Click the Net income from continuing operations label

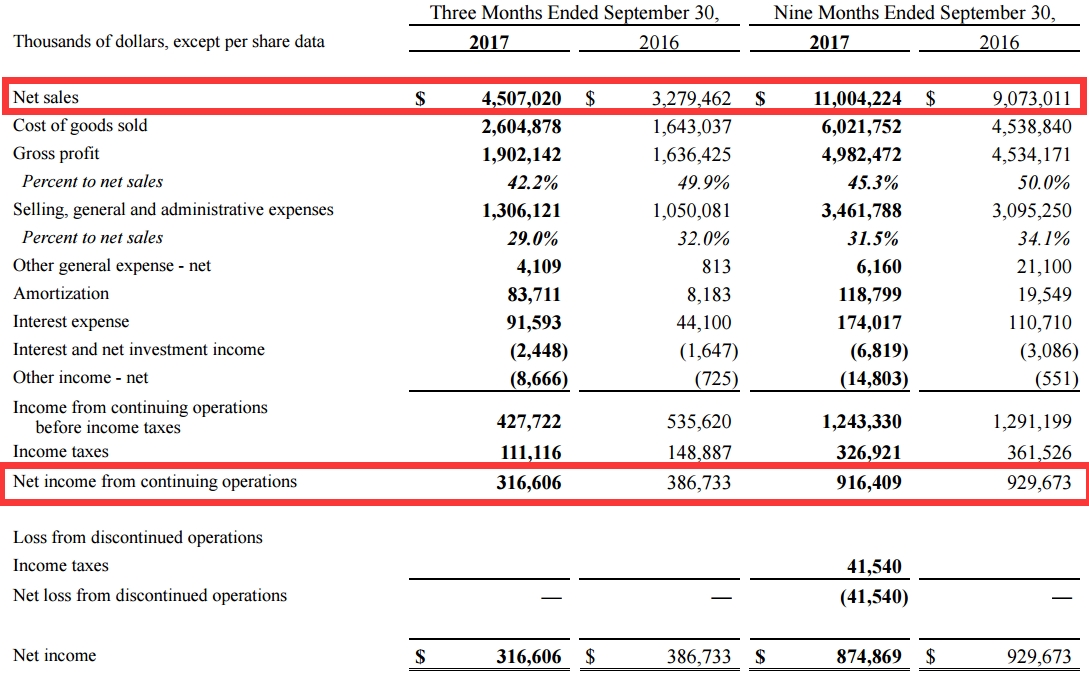click(x=155, y=482)
